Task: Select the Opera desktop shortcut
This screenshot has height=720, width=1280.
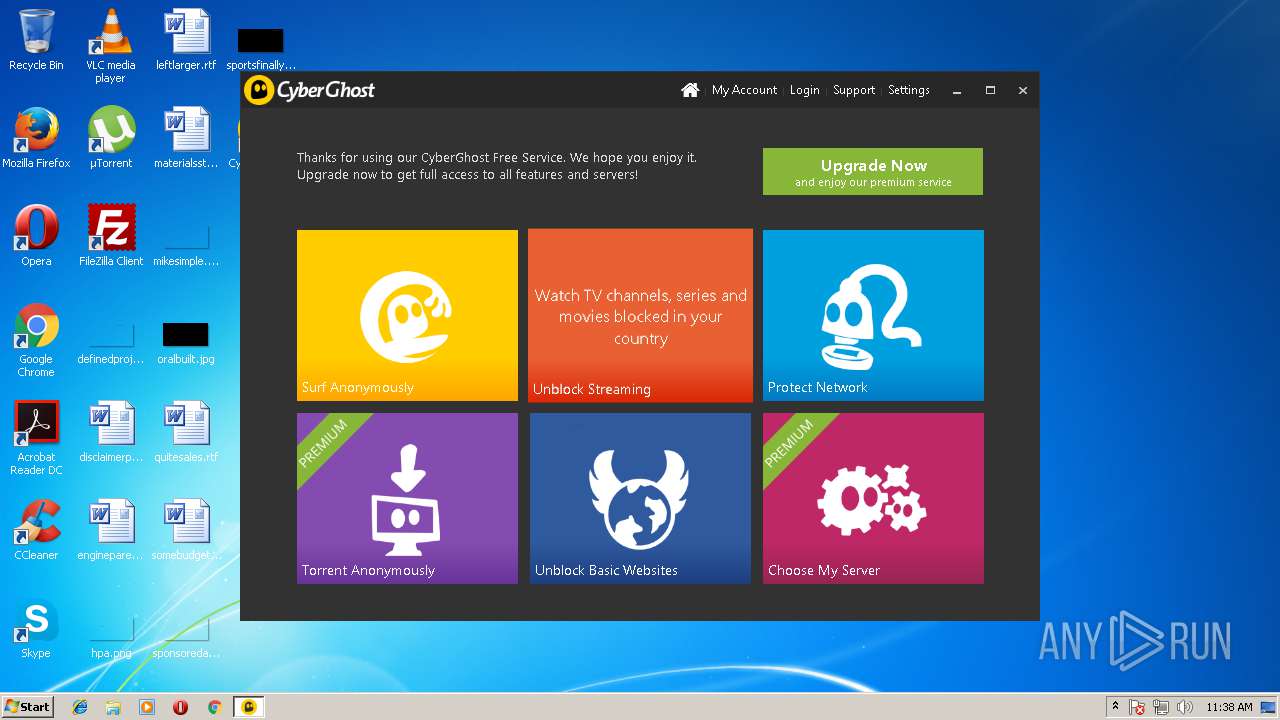Action: (36, 236)
